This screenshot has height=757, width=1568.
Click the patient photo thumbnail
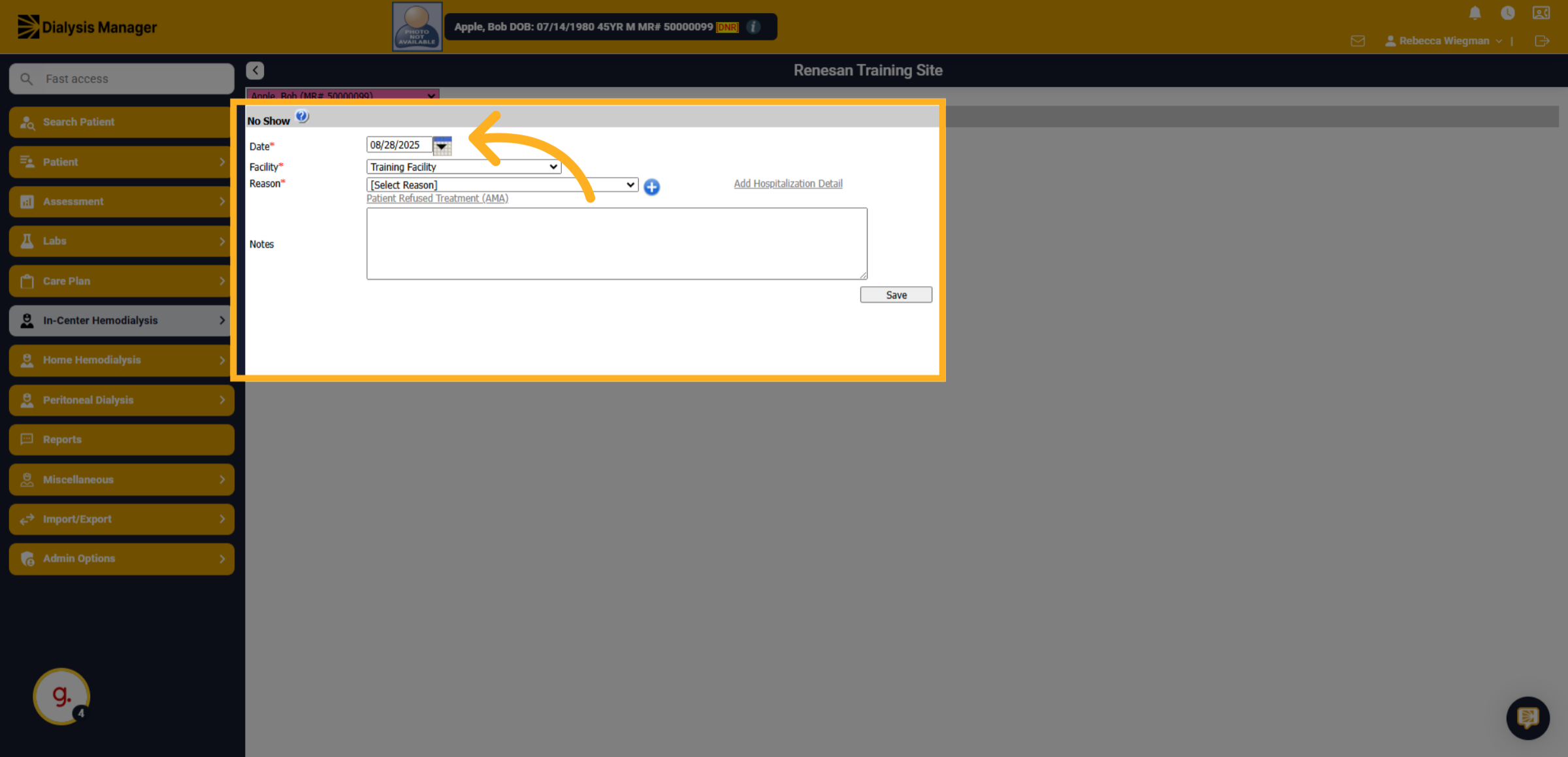click(x=417, y=27)
